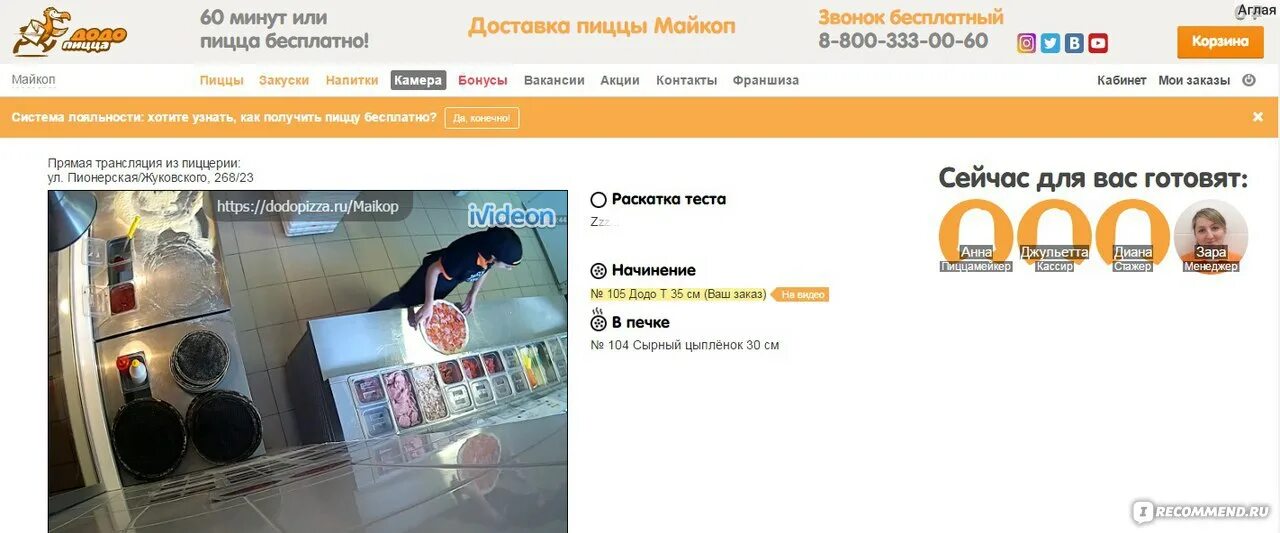Image resolution: width=1280 pixels, height=533 pixels.
Task: Select the Майкоп city selector
Action: (x=34, y=80)
